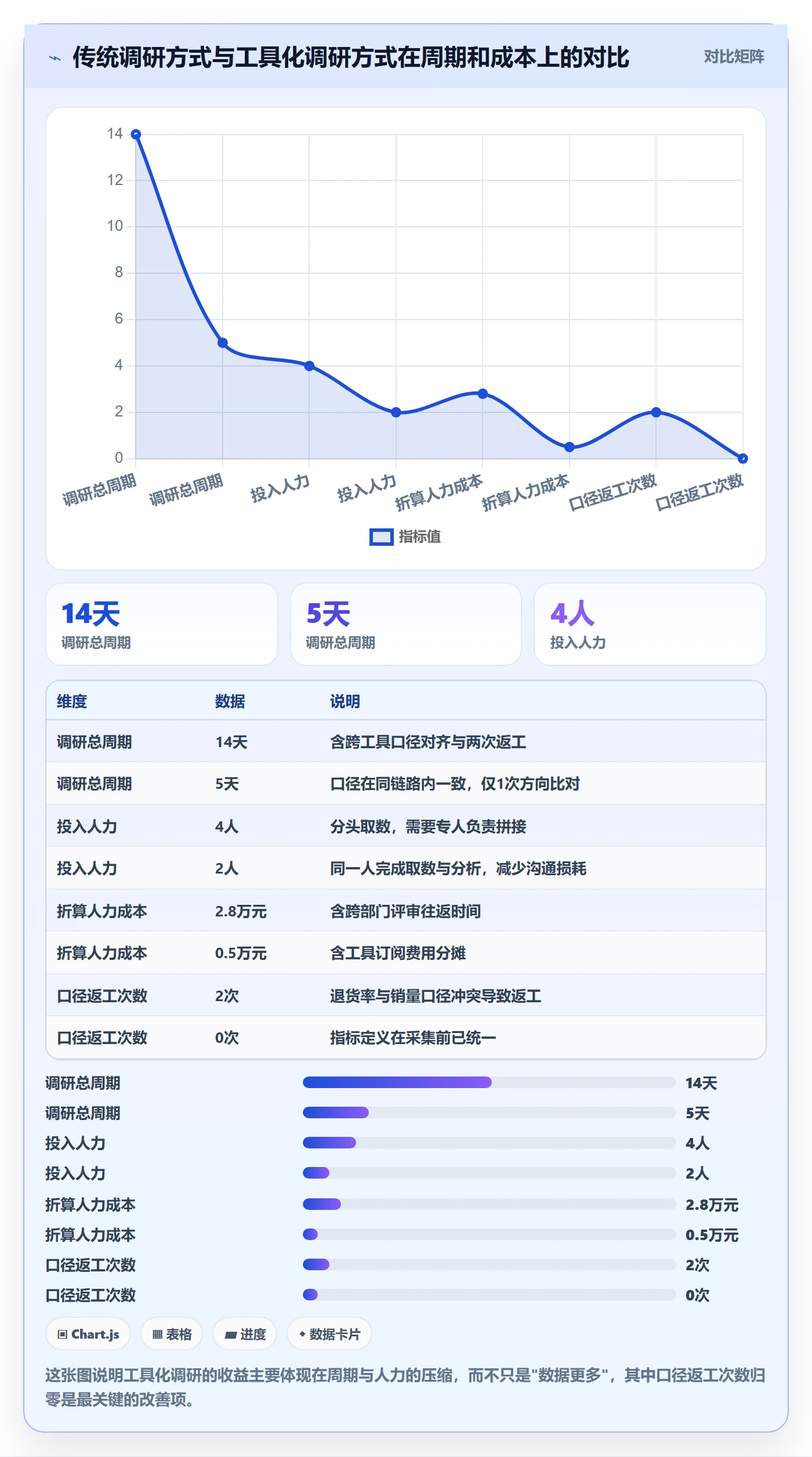Viewport: 812px width, 1457px height.
Task: Open the 5天 调研总周期 stat card
Action: pyautogui.click(x=406, y=624)
